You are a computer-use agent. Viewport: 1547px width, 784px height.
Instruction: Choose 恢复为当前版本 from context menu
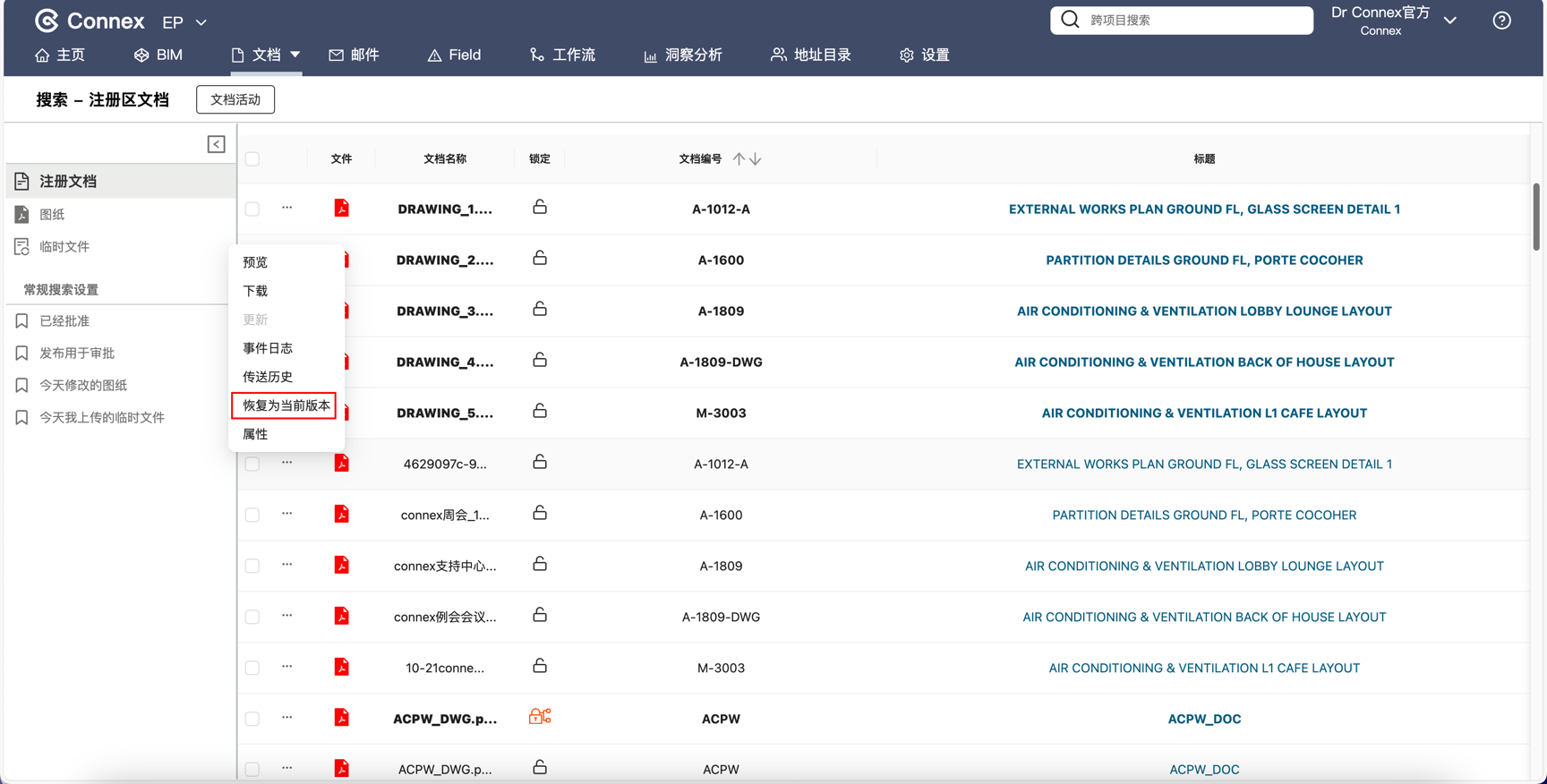286,405
